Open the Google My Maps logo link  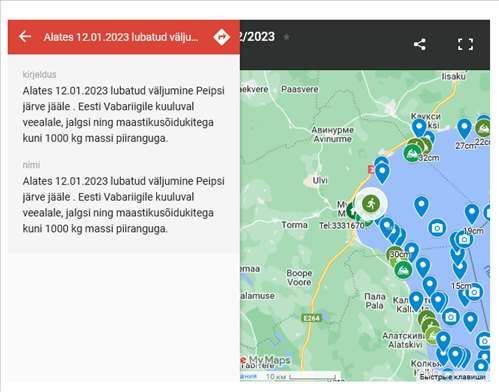point(266,360)
